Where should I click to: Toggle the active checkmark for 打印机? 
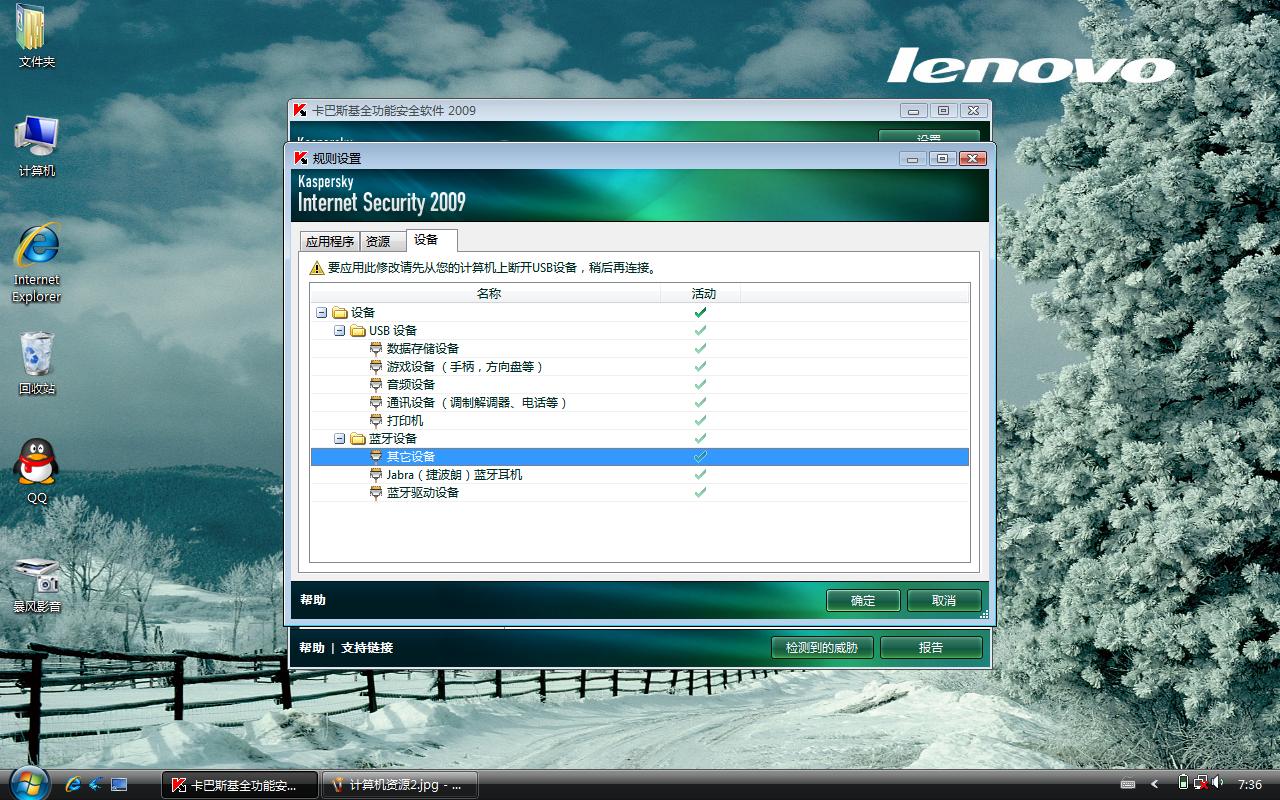[700, 421]
